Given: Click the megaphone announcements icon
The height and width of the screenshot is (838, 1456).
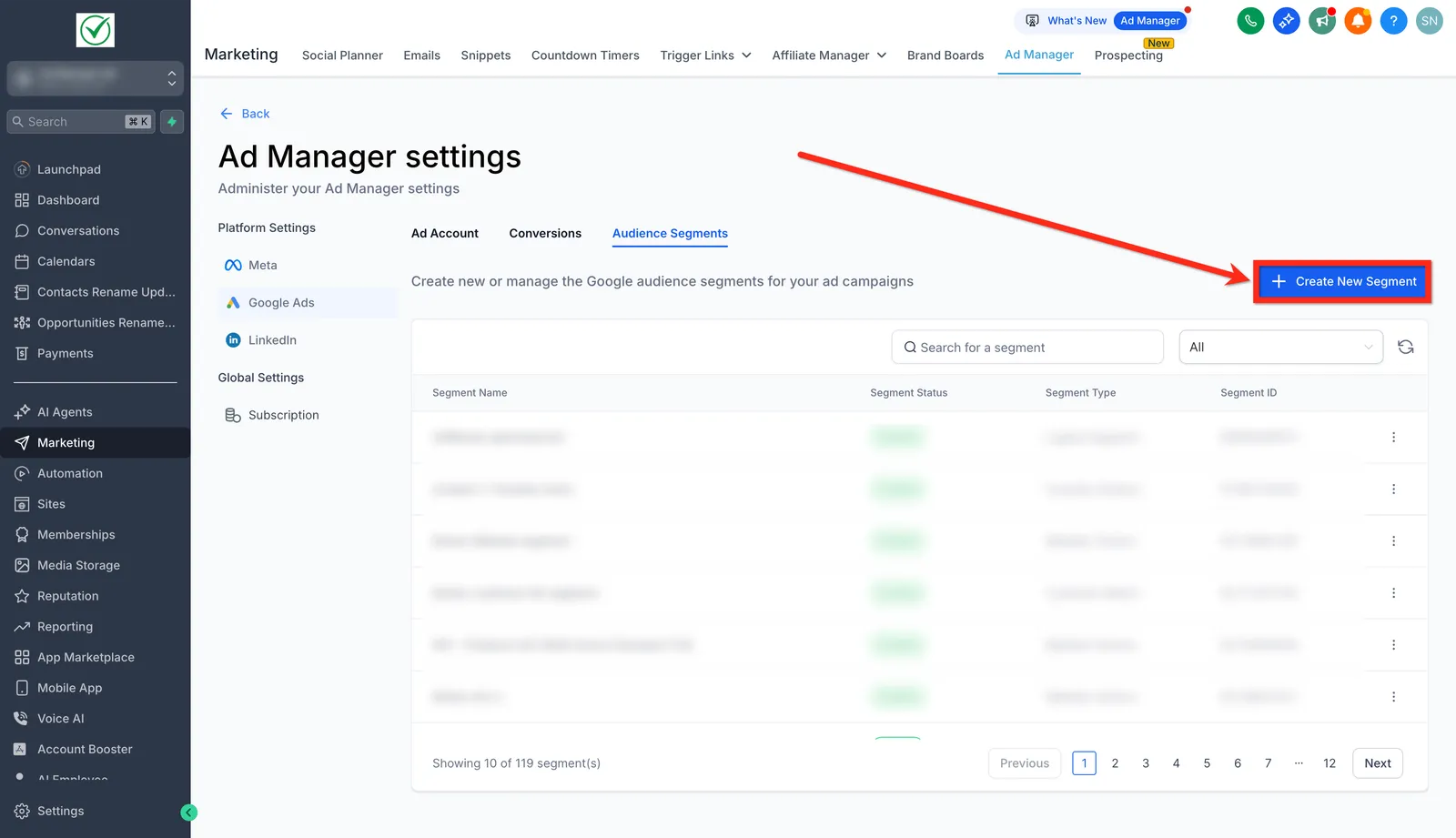Looking at the screenshot, I should (1322, 21).
